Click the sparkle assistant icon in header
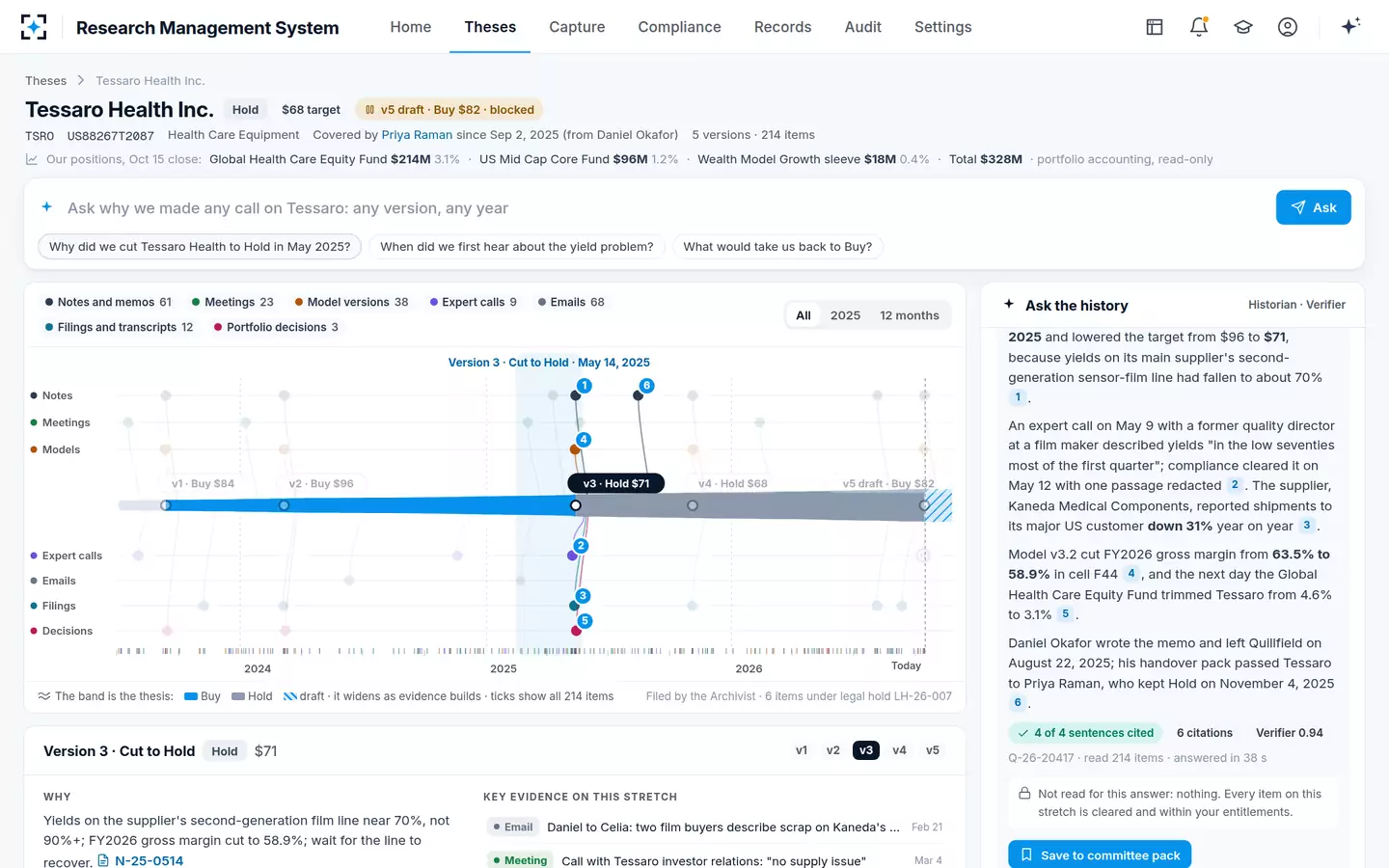Screen dimensions: 1389x868 [x=1350, y=26]
